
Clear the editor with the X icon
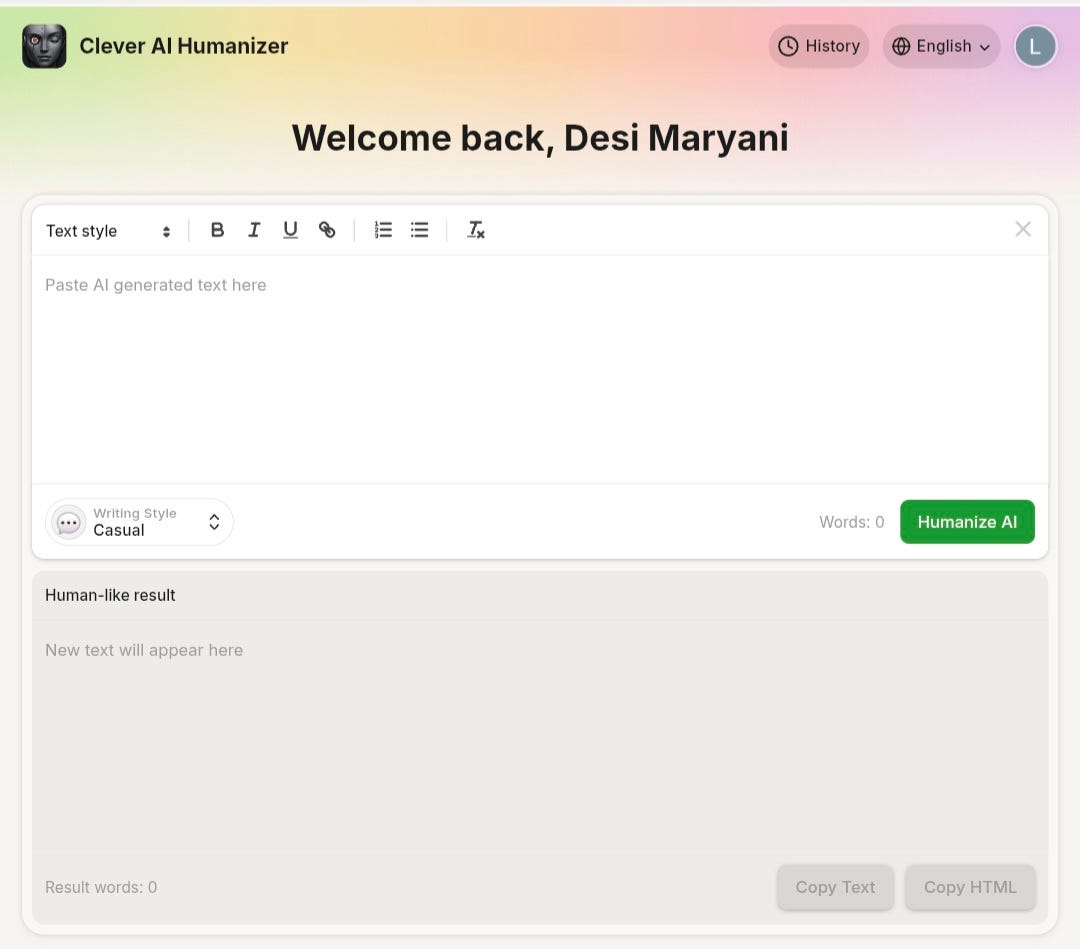pos(1023,229)
